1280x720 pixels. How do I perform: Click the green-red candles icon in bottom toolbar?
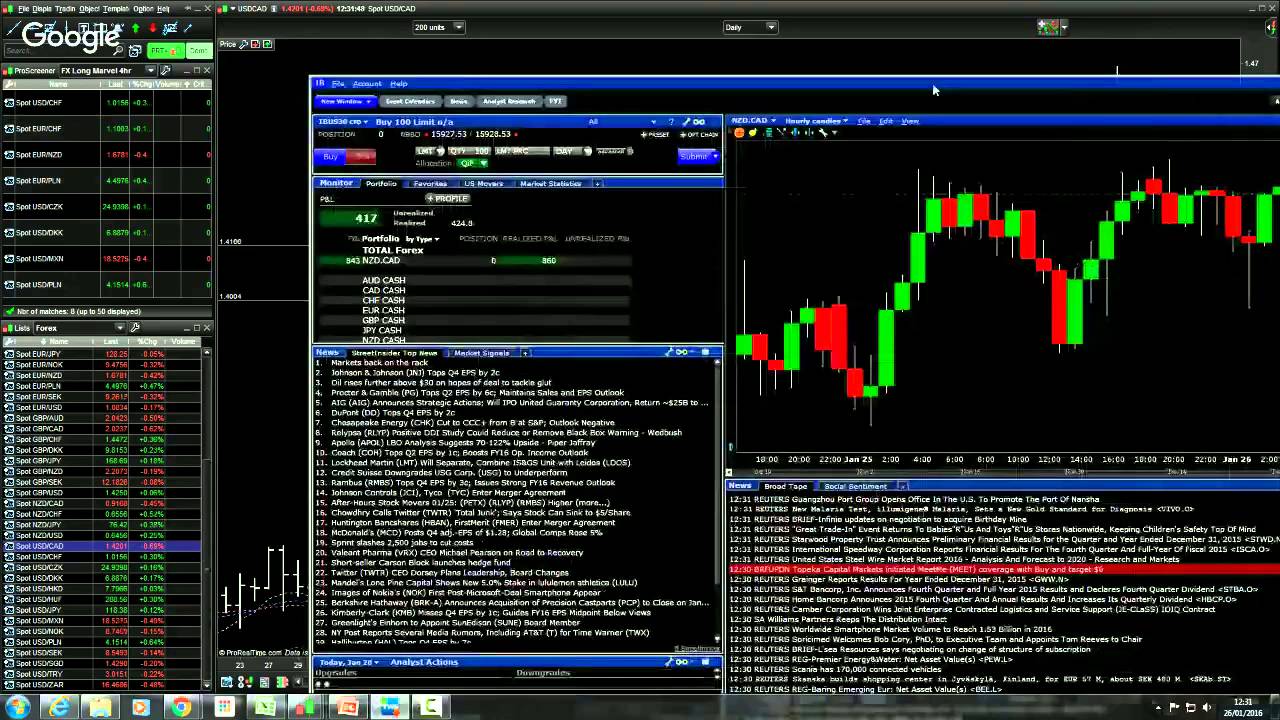coord(283,682)
